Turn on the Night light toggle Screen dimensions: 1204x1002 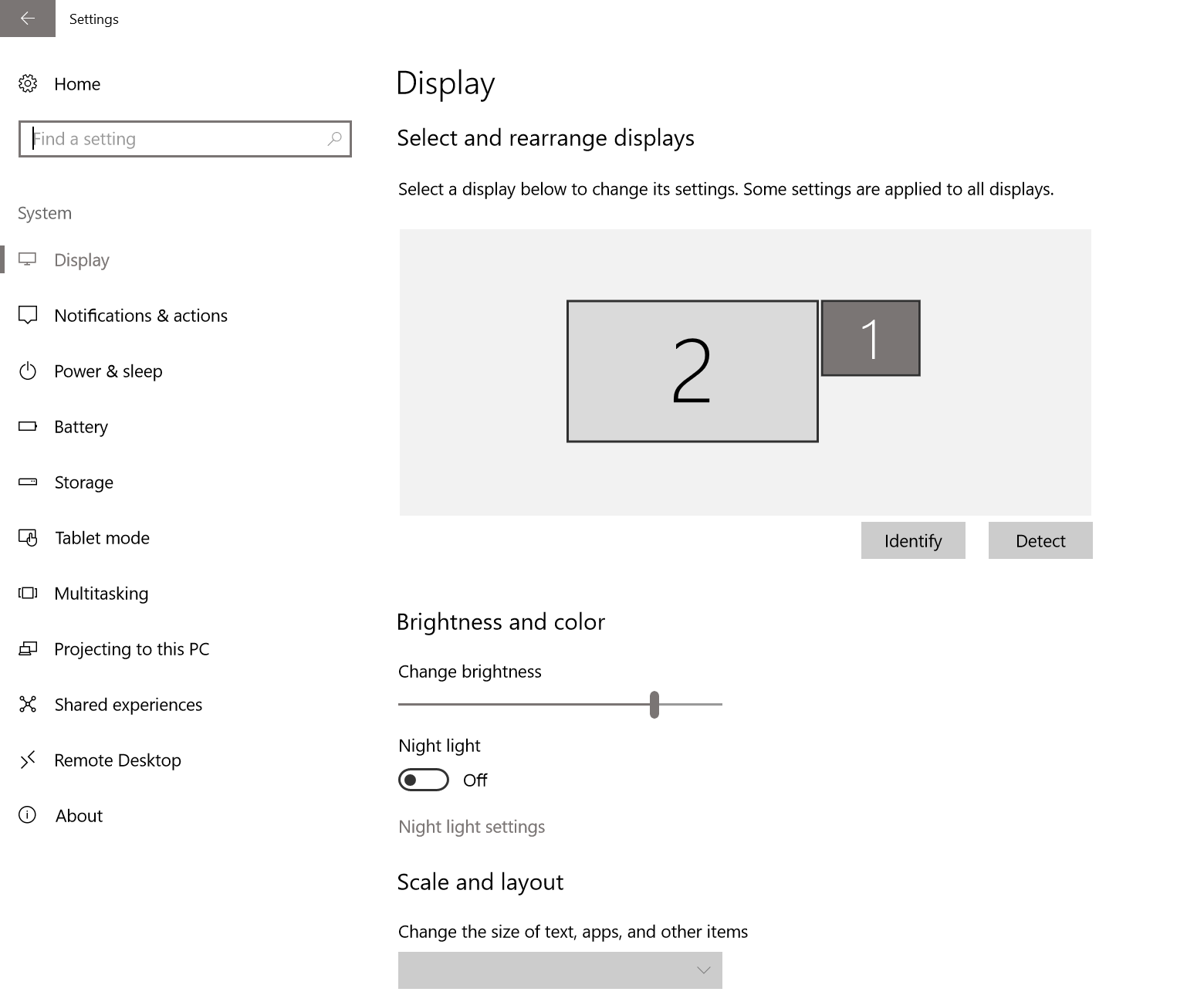click(x=423, y=780)
